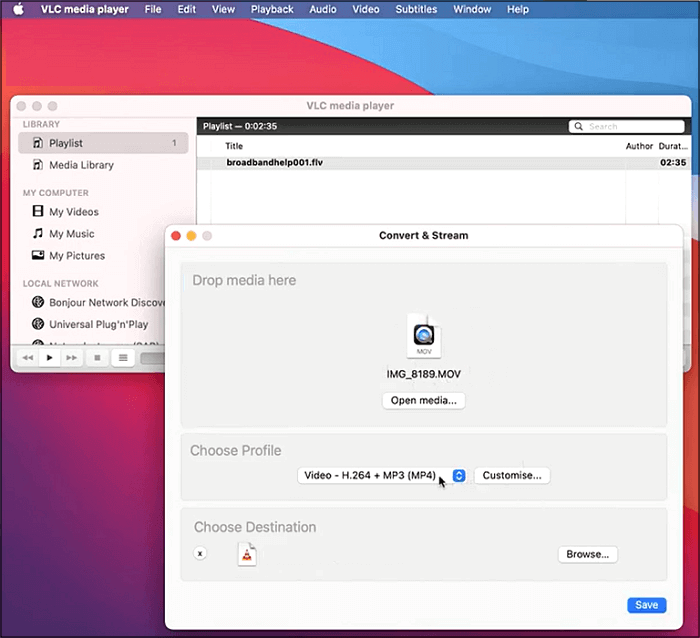This screenshot has height=638, width=700.
Task: Open My Music in sidebar
Action: [x=71, y=234]
